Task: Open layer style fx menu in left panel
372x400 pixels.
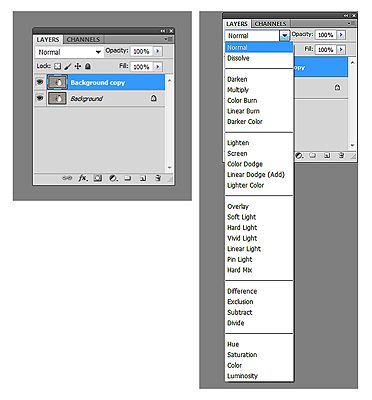Action: tap(83, 178)
